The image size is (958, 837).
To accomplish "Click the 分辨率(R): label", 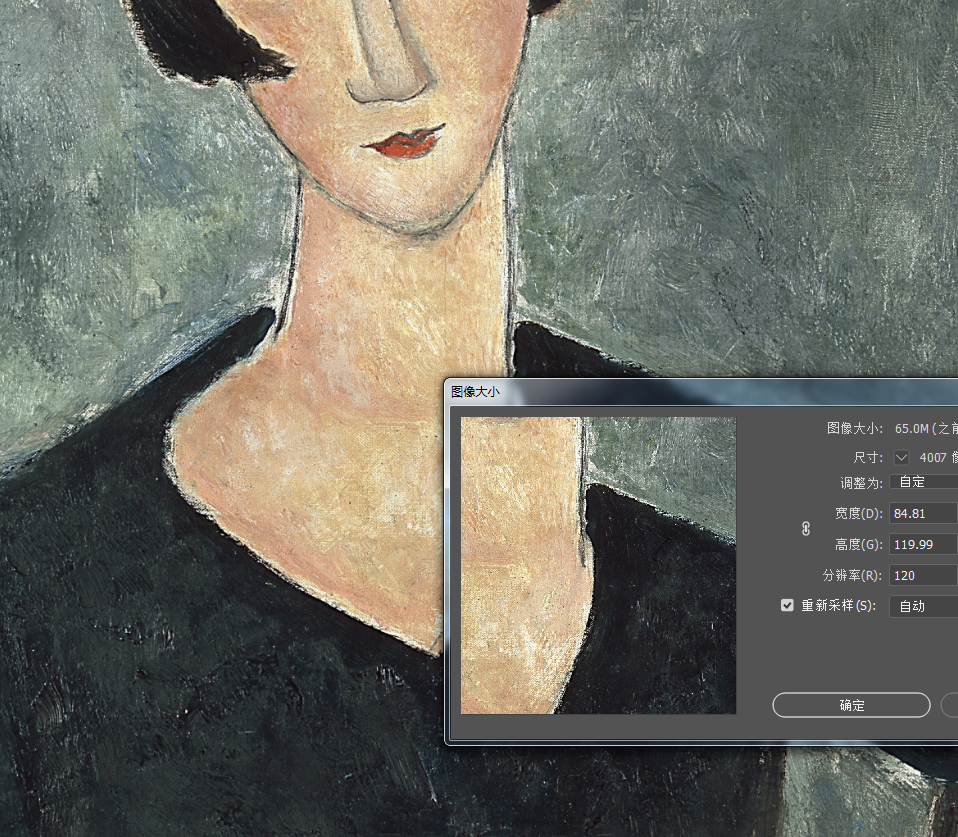I will 852,576.
